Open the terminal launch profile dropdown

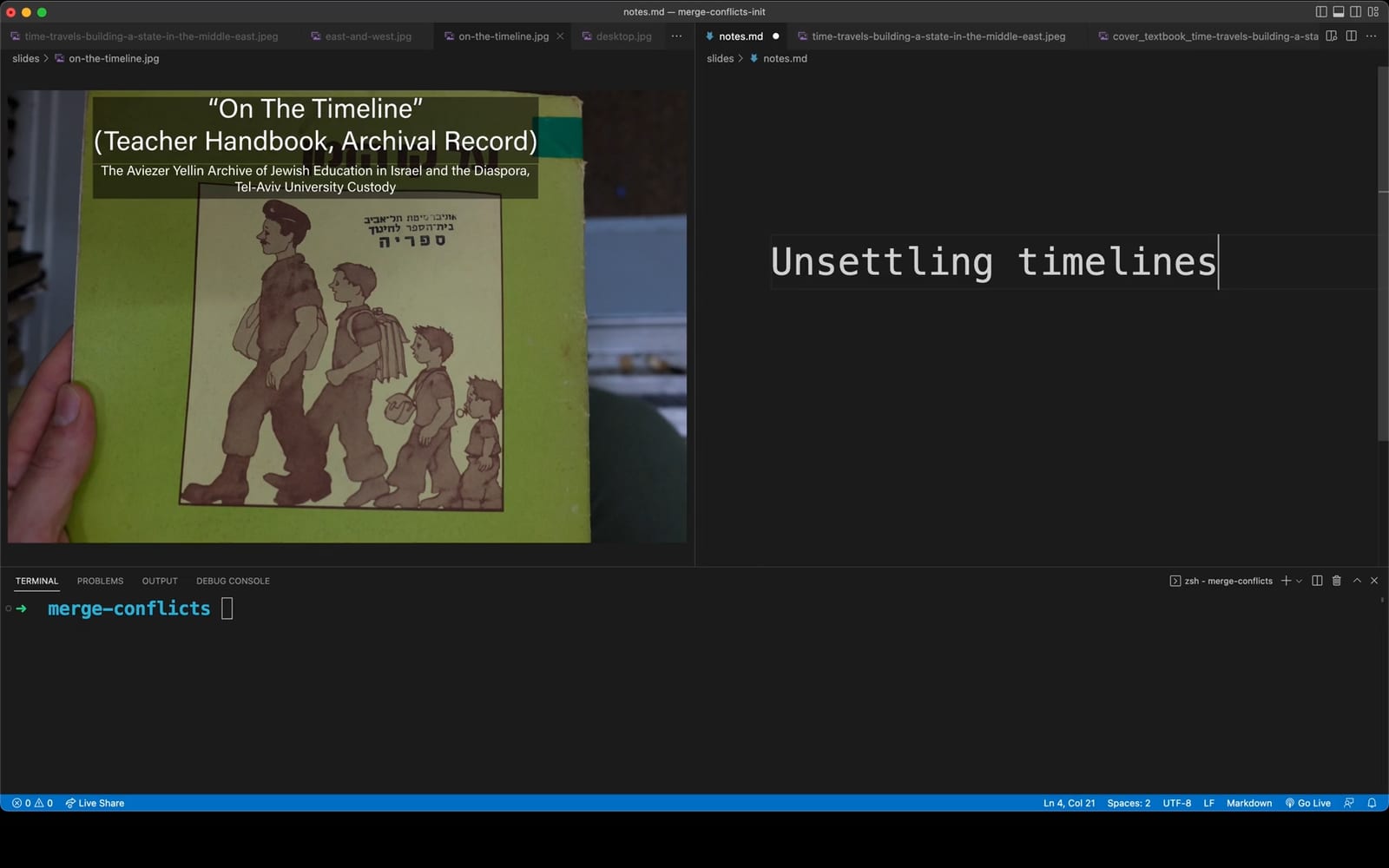(1299, 581)
